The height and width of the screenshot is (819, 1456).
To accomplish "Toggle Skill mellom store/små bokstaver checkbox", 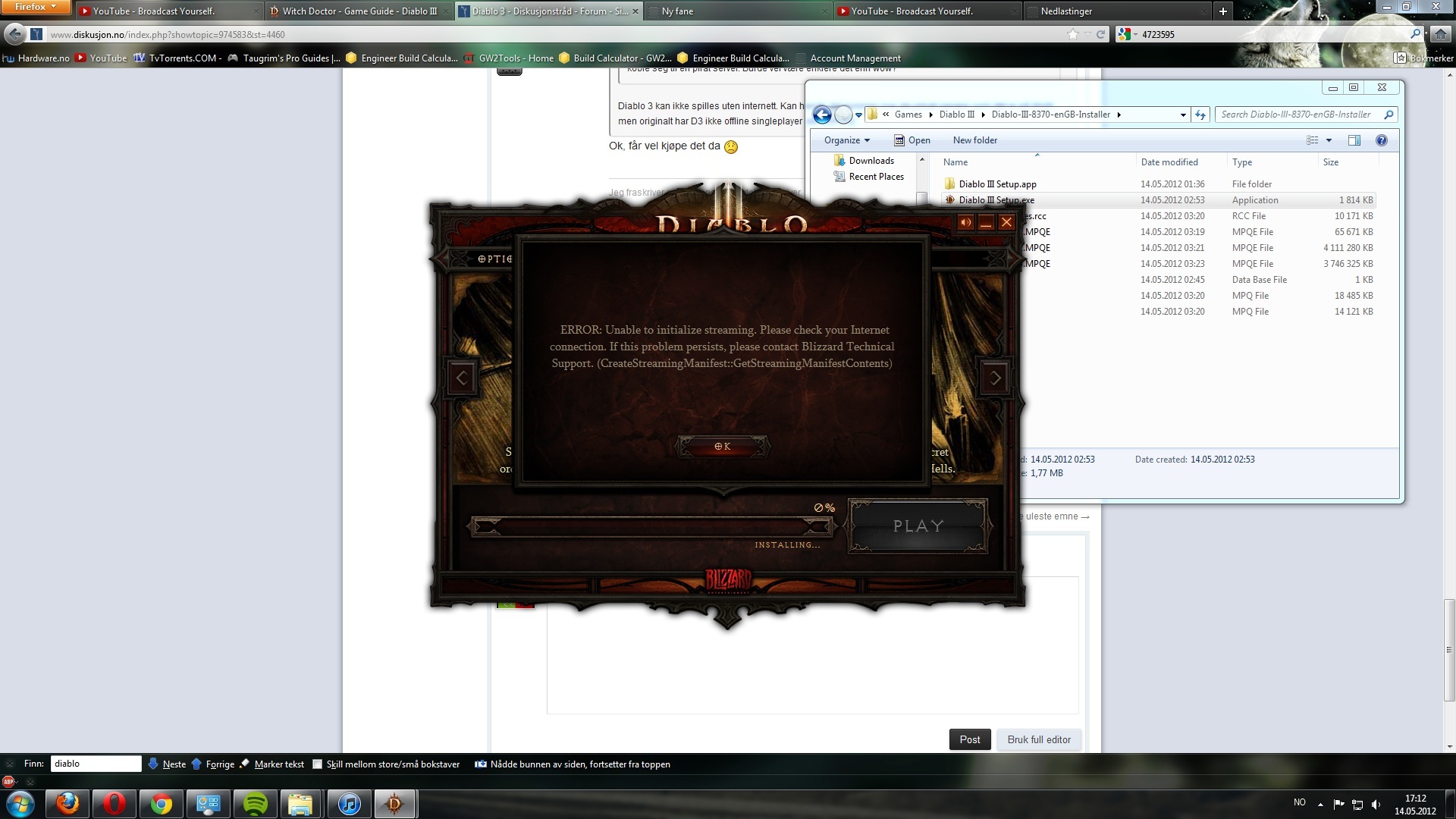I will pos(318,764).
